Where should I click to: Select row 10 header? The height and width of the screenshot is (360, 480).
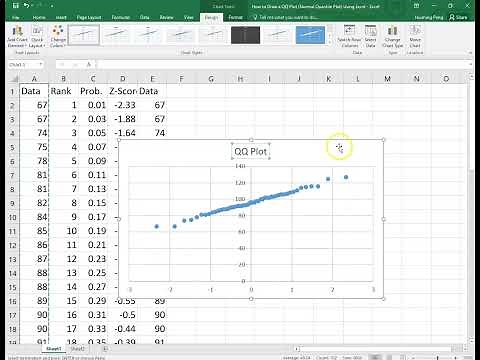(13, 217)
